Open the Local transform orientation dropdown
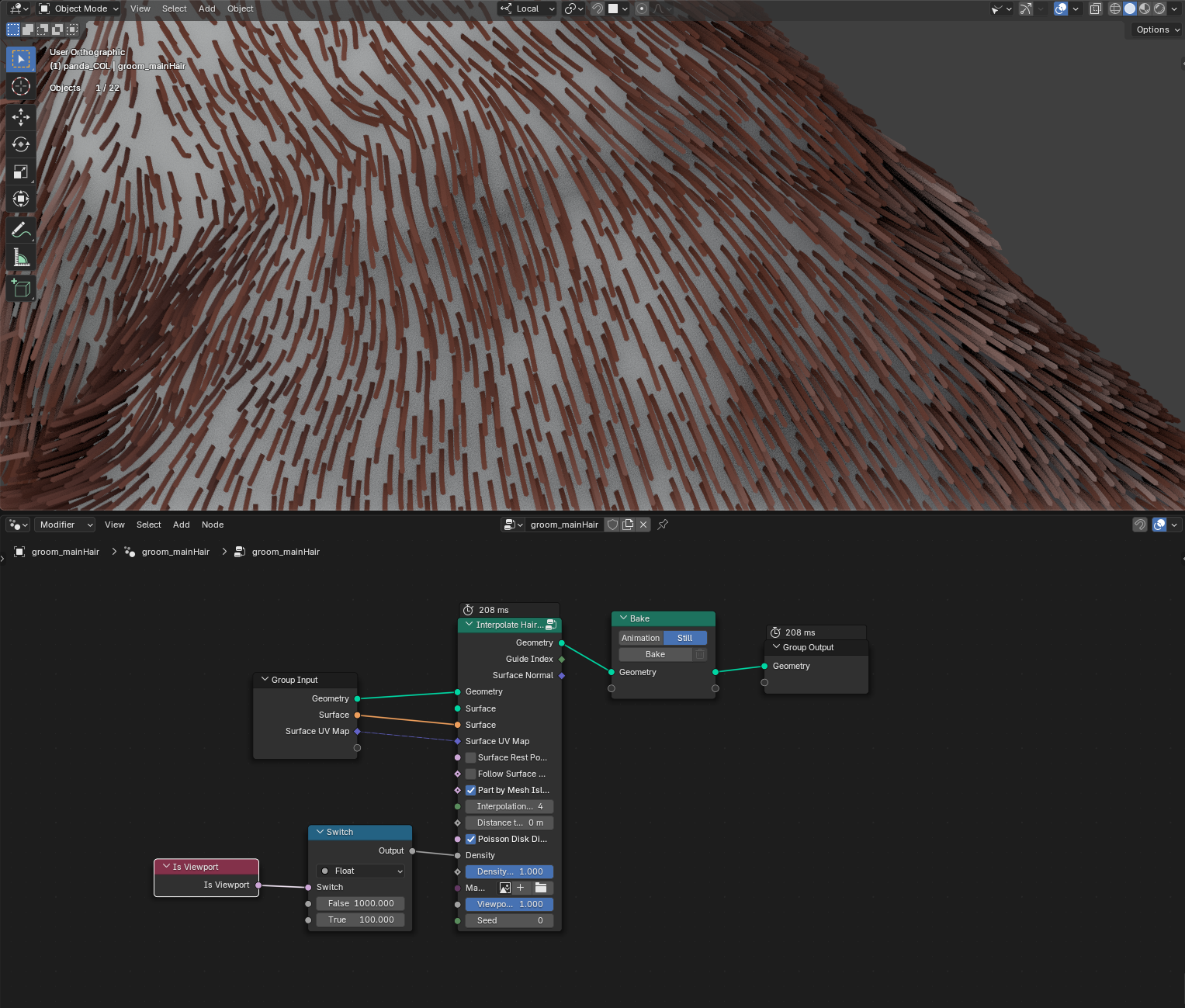This screenshot has width=1185, height=1008. click(528, 9)
